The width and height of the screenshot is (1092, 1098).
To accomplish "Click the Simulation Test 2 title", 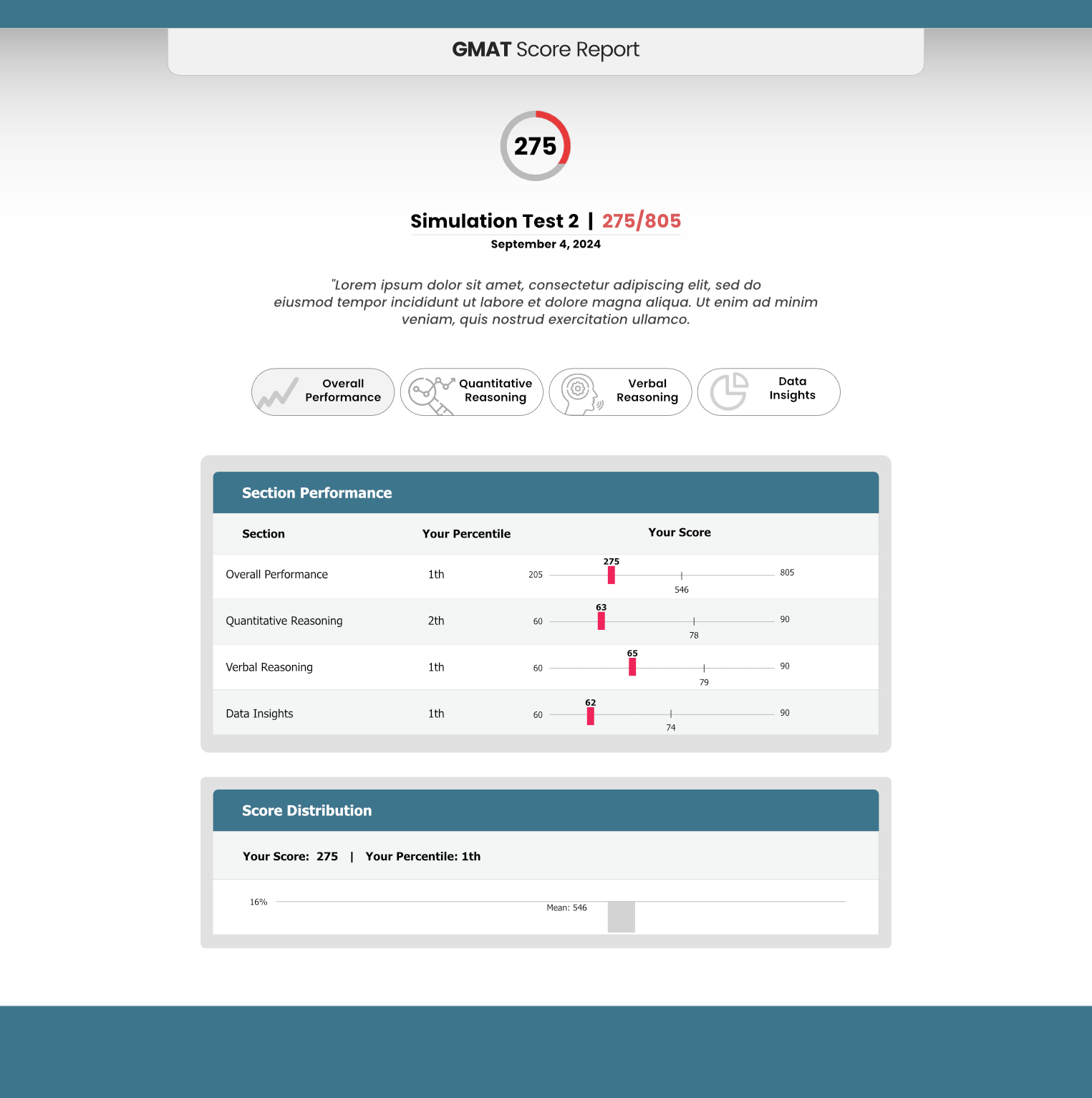I will tap(494, 220).
